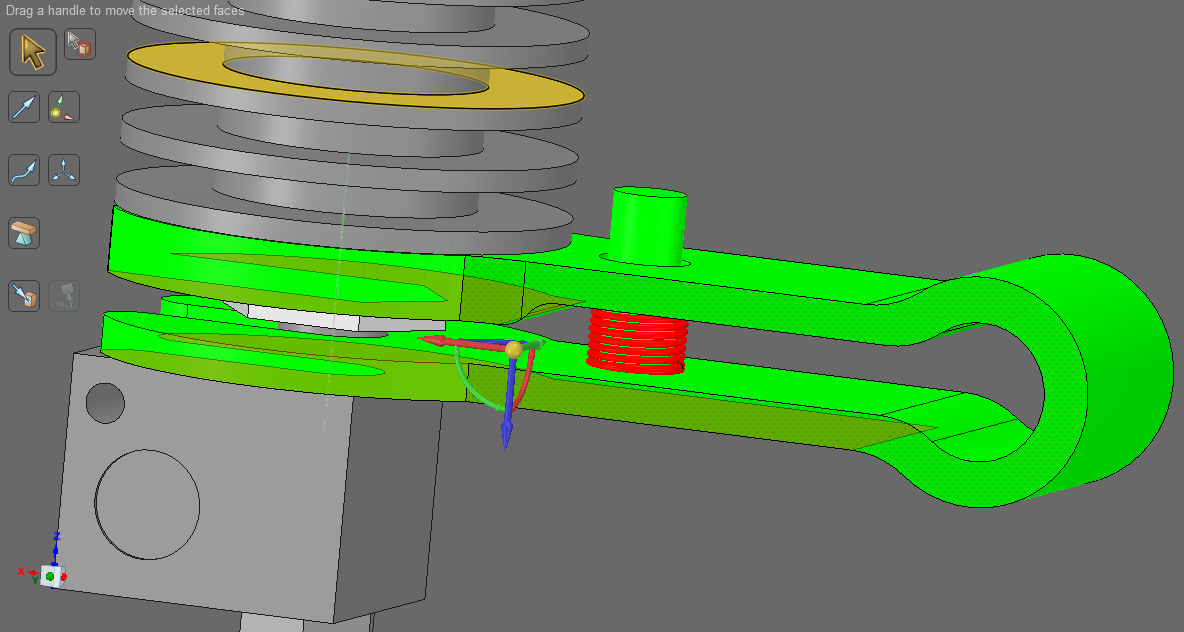Select the small hole on gray block

(105, 402)
